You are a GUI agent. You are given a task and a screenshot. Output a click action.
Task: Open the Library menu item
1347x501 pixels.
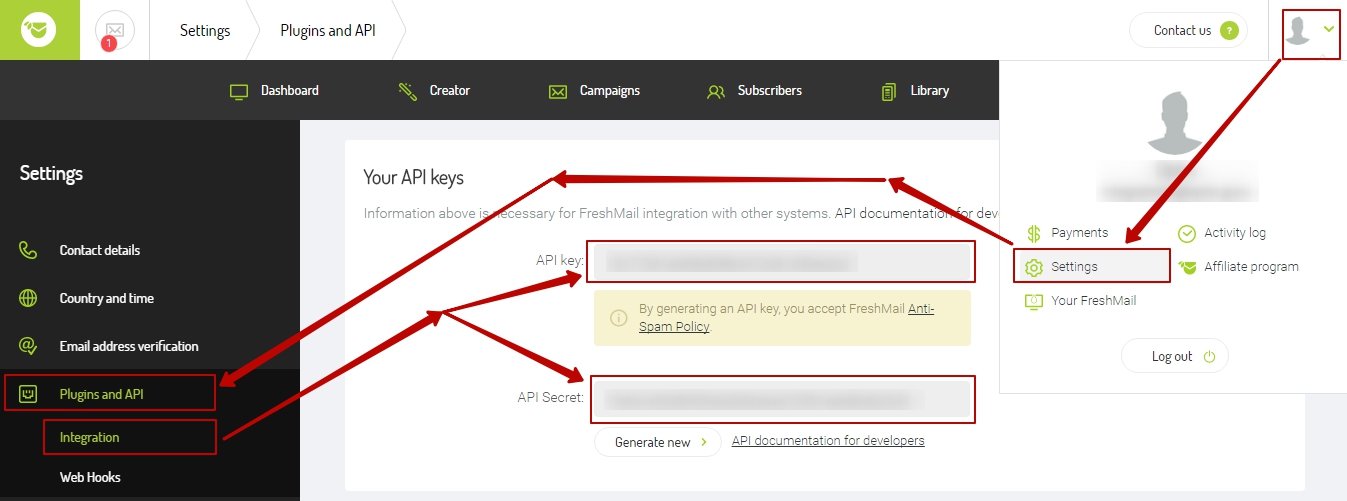[x=914, y=91]
